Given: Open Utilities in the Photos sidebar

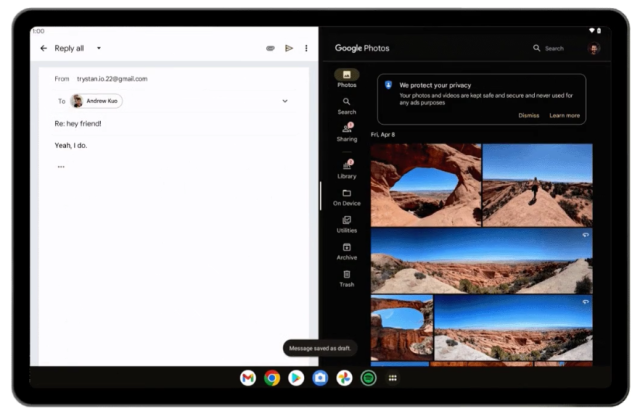Looking at the screenshot, I should coord(346,223).
